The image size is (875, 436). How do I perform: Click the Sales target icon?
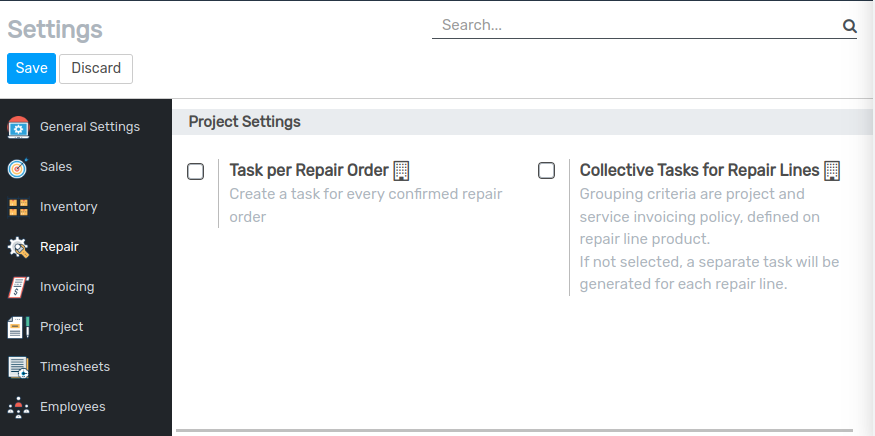pos(18,167)
